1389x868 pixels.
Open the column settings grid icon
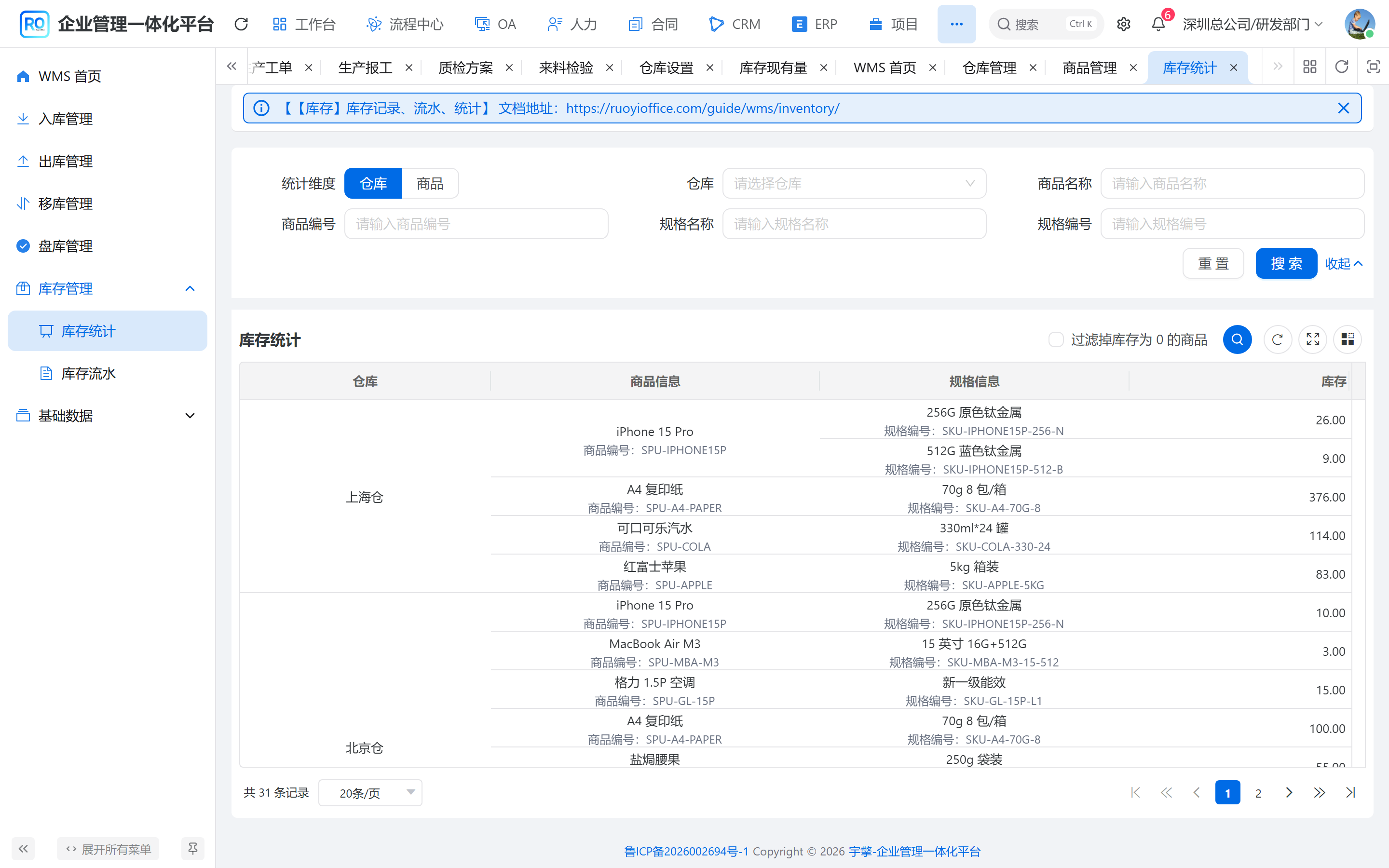1347,339
